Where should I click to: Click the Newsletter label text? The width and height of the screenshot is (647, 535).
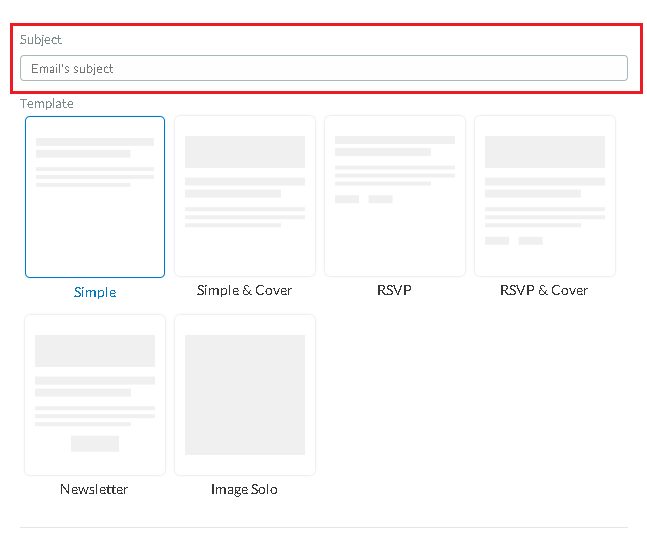(x=94, y=489)
